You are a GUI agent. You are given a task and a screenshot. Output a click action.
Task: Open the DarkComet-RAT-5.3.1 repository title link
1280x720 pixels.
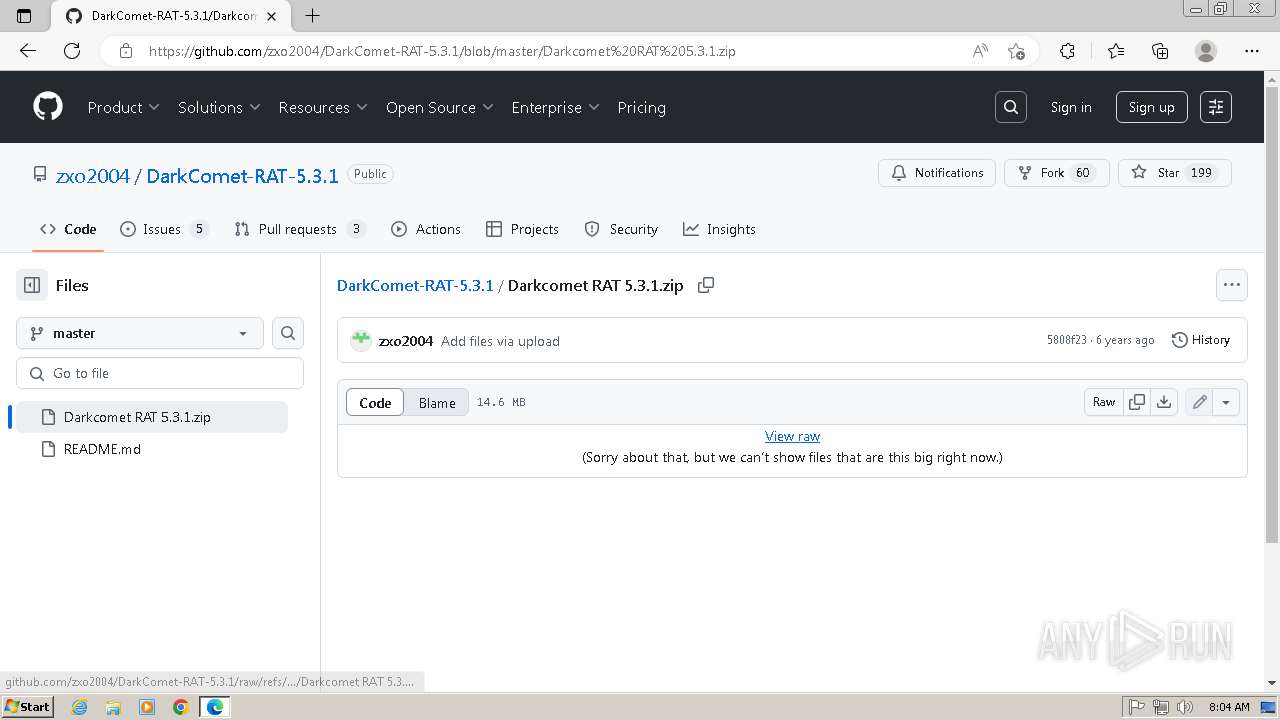(242, 176)
